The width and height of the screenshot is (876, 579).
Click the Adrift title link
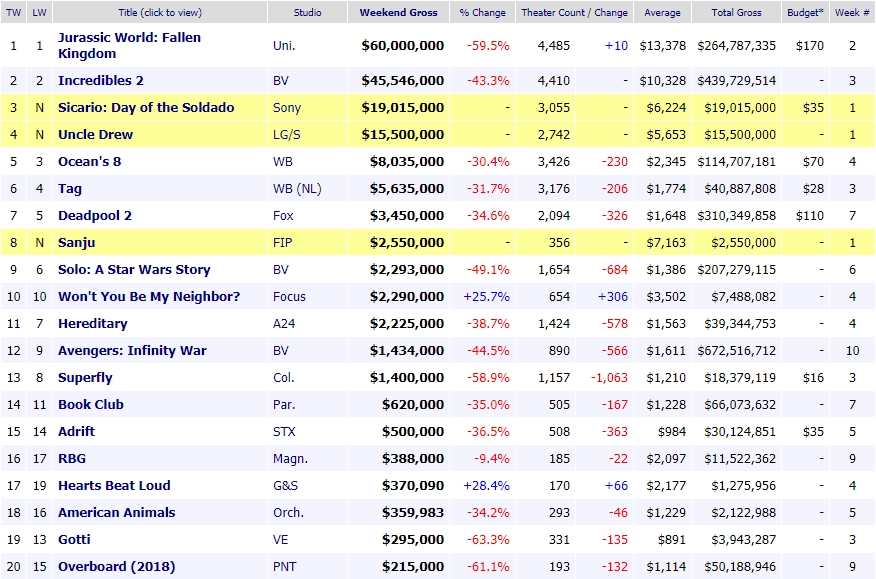pyautogui.click(x=77, y=431)
